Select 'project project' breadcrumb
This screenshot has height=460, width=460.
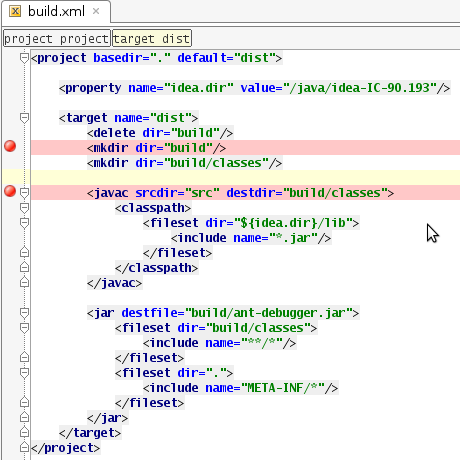point(56,39)
